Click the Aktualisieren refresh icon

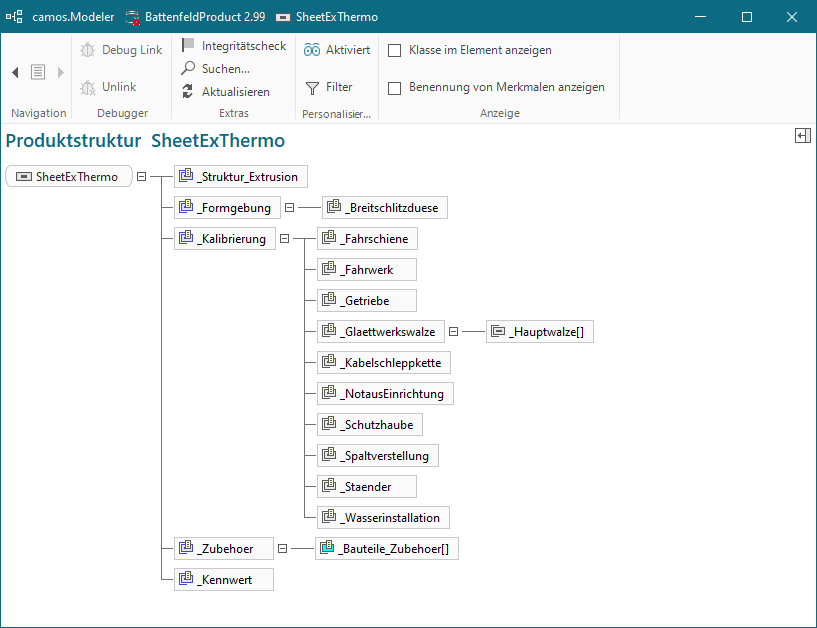tap(188, 92)
